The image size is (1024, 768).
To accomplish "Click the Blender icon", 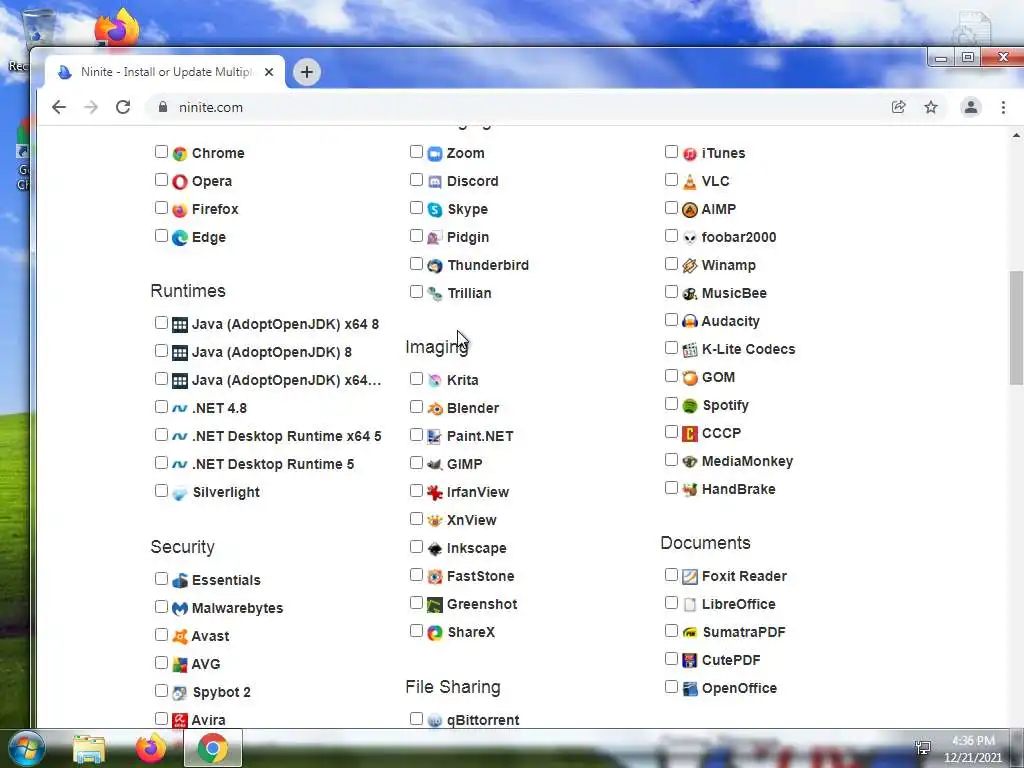I will 435,409.
